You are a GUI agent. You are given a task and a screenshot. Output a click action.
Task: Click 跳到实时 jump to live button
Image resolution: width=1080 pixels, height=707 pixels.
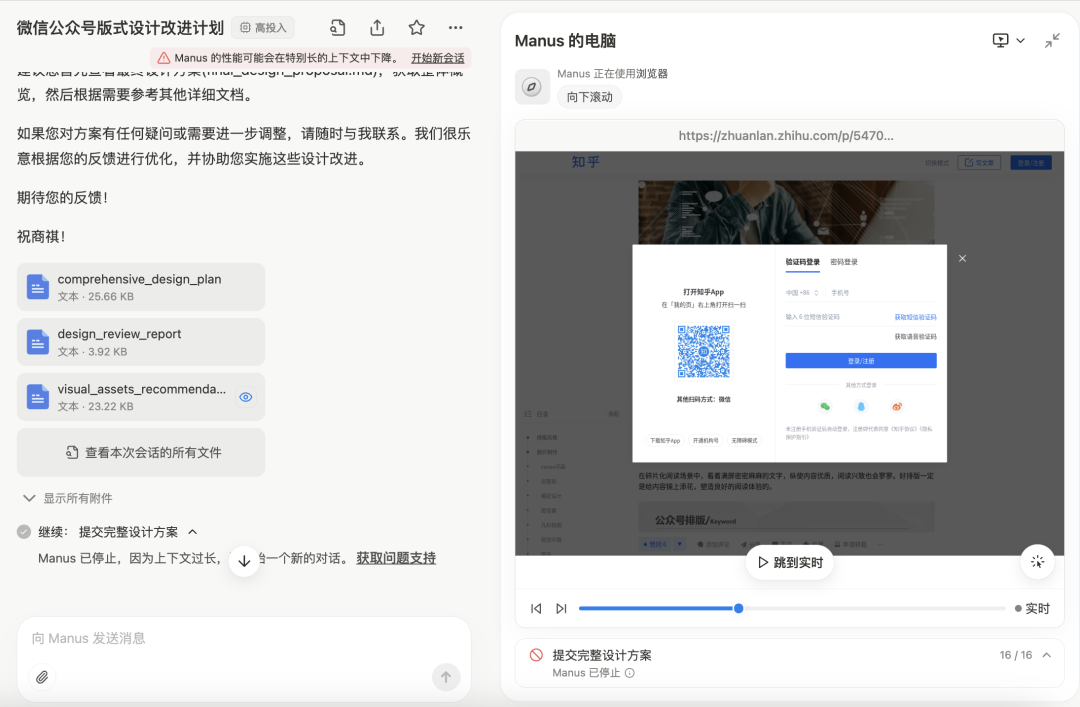pos(790,562)
